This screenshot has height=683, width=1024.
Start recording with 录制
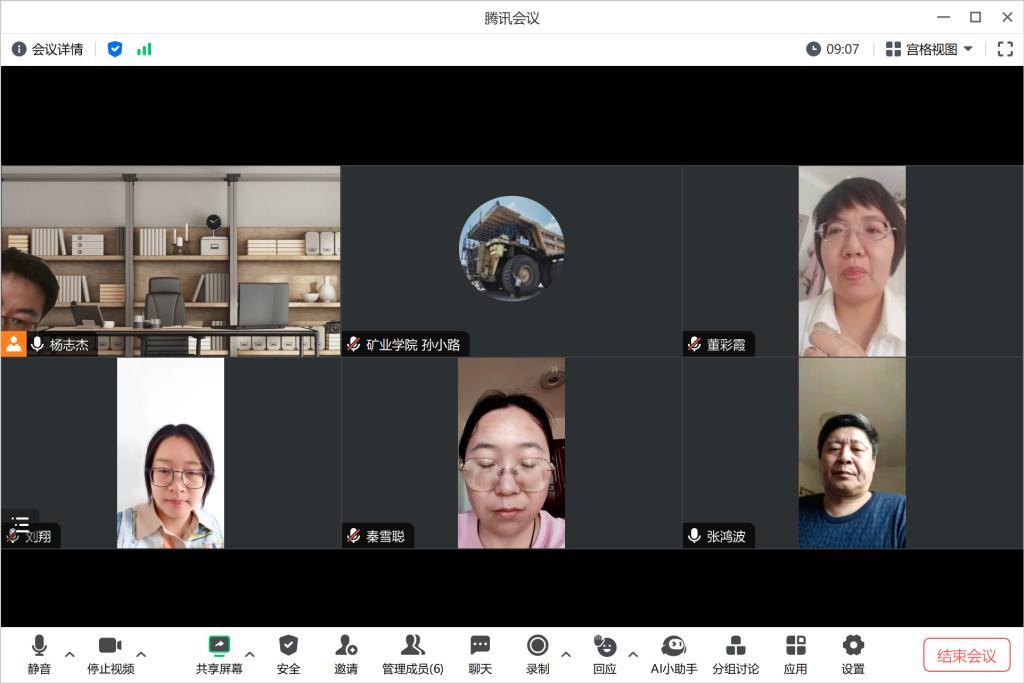(537, 655)
